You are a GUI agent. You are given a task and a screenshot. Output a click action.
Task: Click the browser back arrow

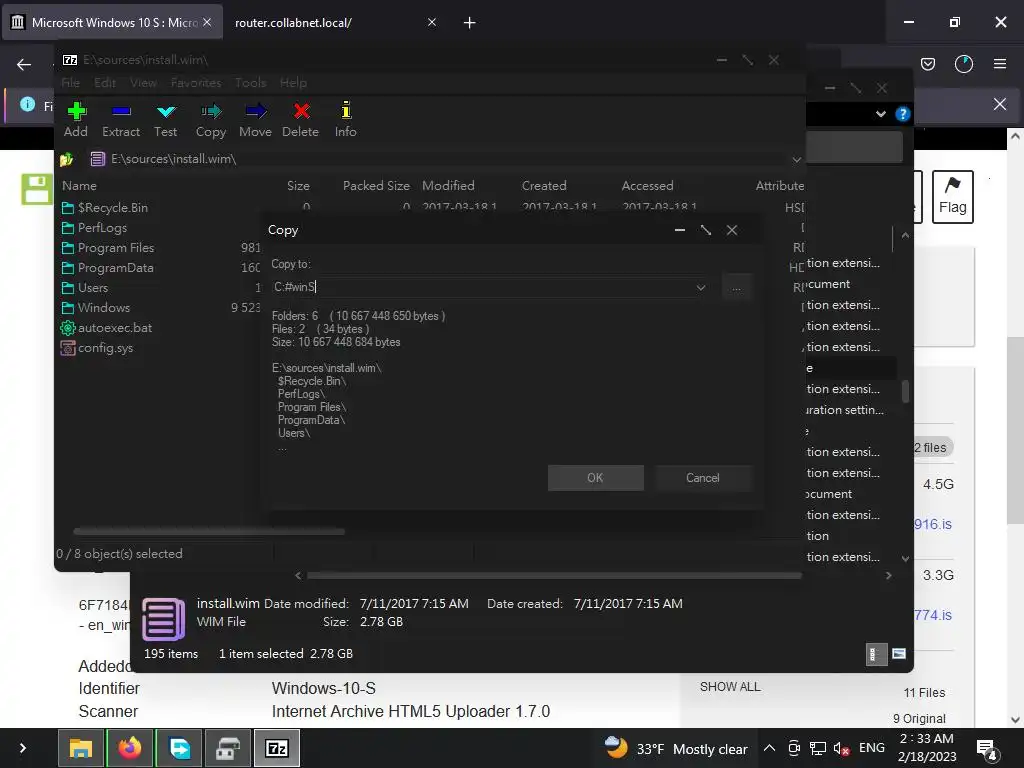click(24, 64)
